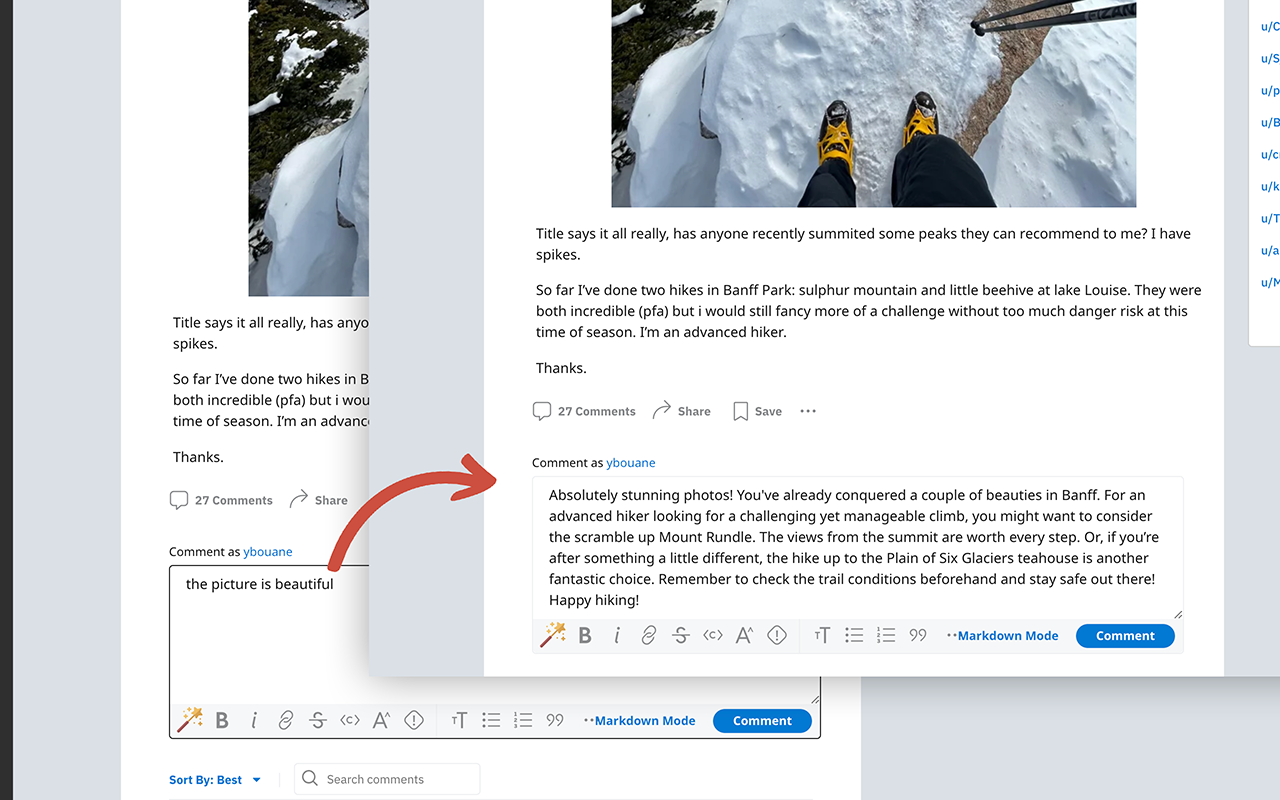Screen dimensions: 1280x800
Task: Insert a link using front panel editor toolbar
Action: 649,635
